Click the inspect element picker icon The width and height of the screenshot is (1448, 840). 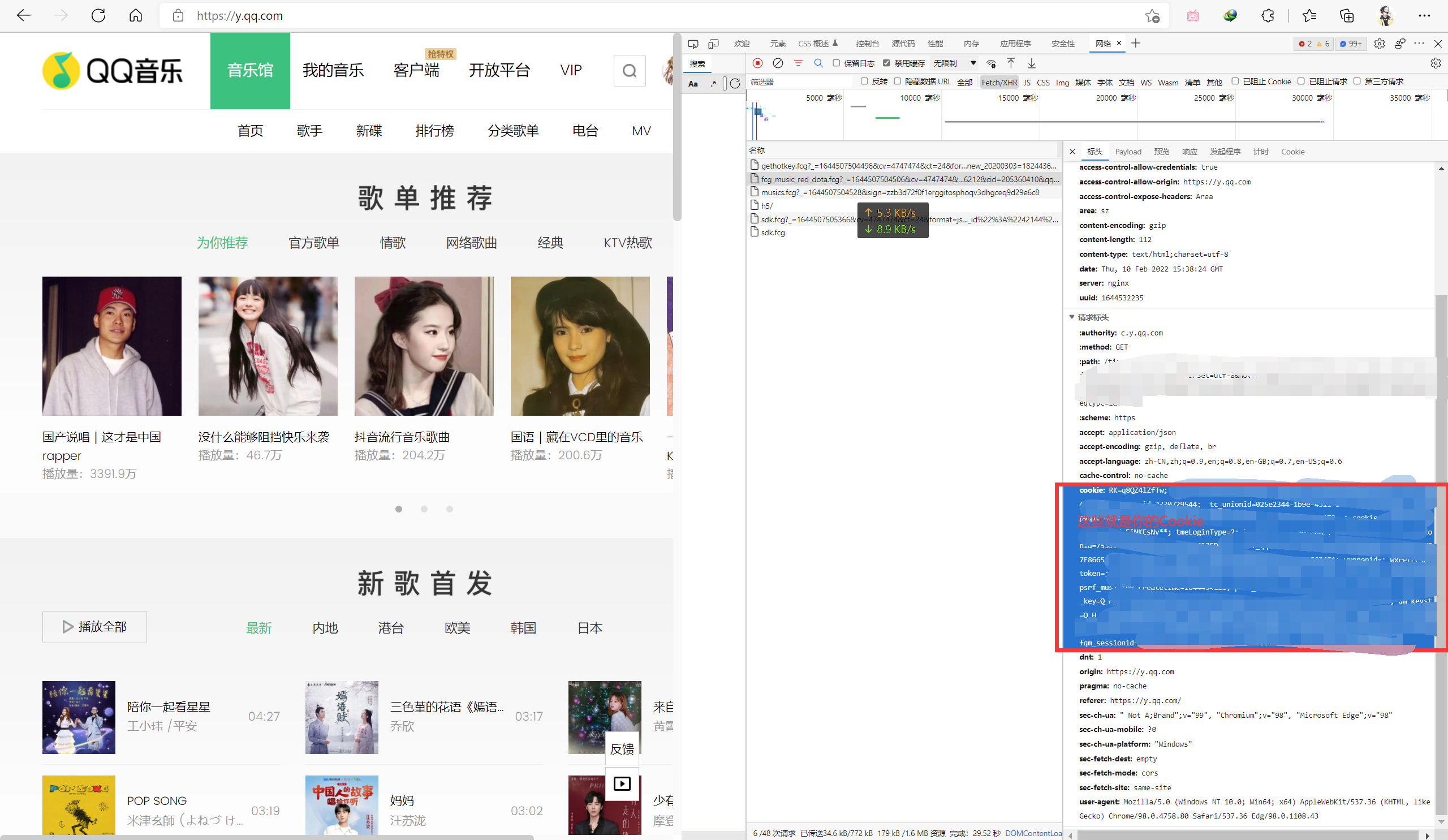(x=693, y=44)
